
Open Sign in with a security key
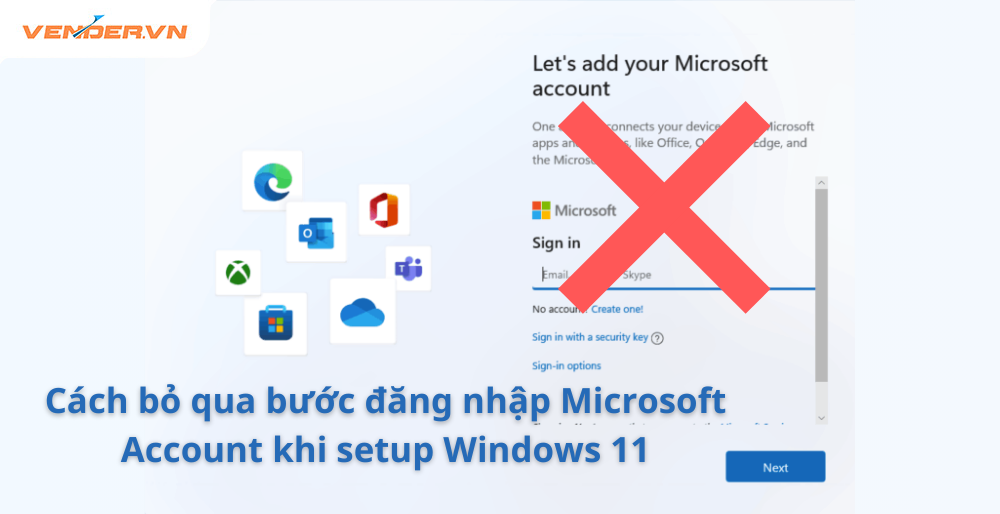pyautogui.click(x=590, y=337)
